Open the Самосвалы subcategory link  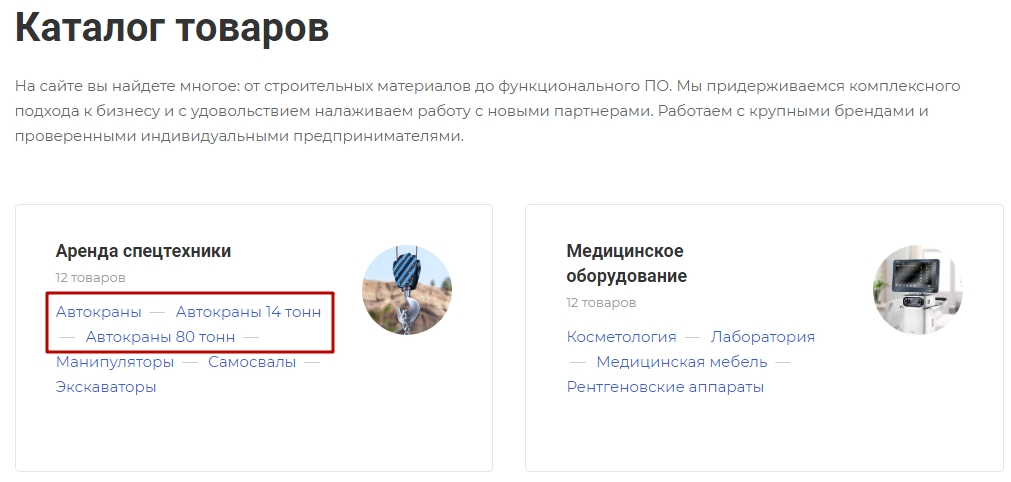click(252, 362)
